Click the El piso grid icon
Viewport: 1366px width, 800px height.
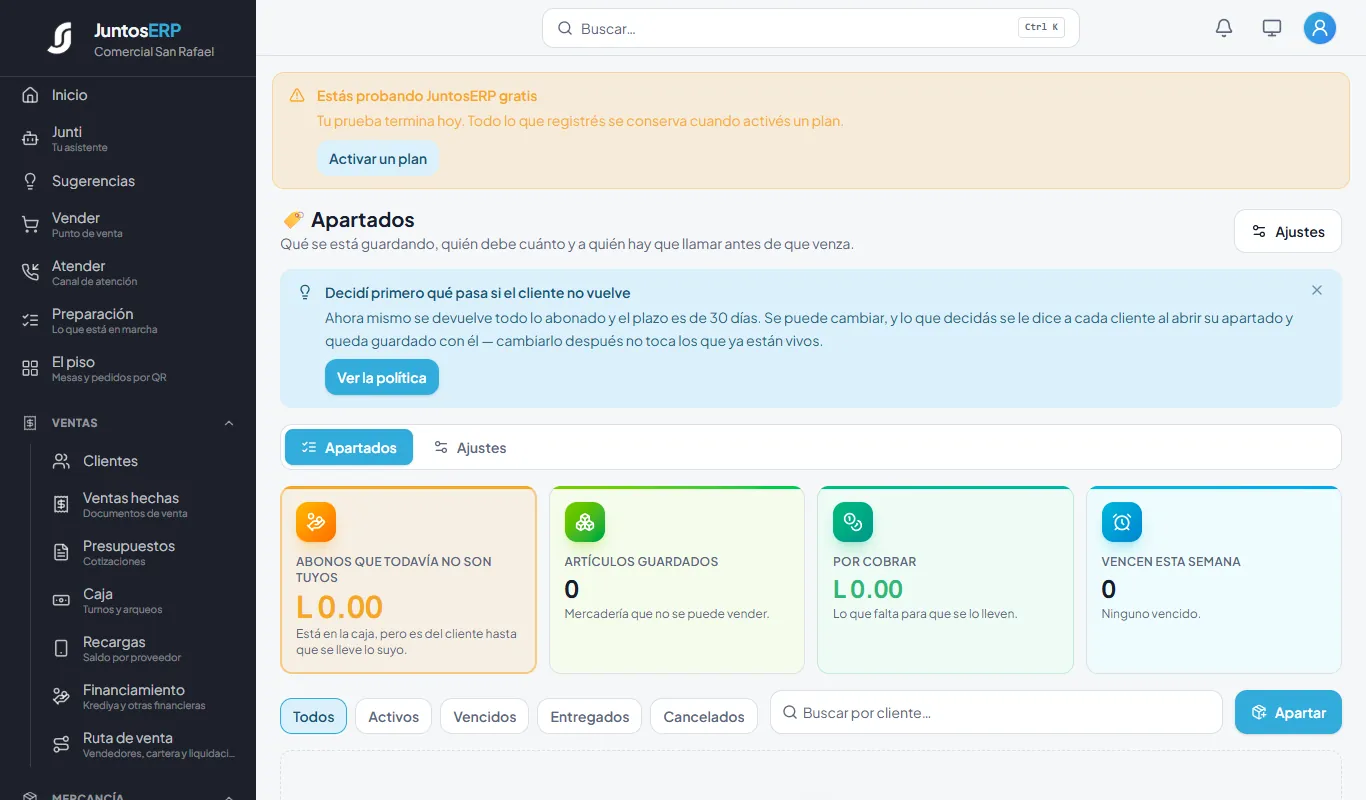pyautogui.click(x=30, y=368)
